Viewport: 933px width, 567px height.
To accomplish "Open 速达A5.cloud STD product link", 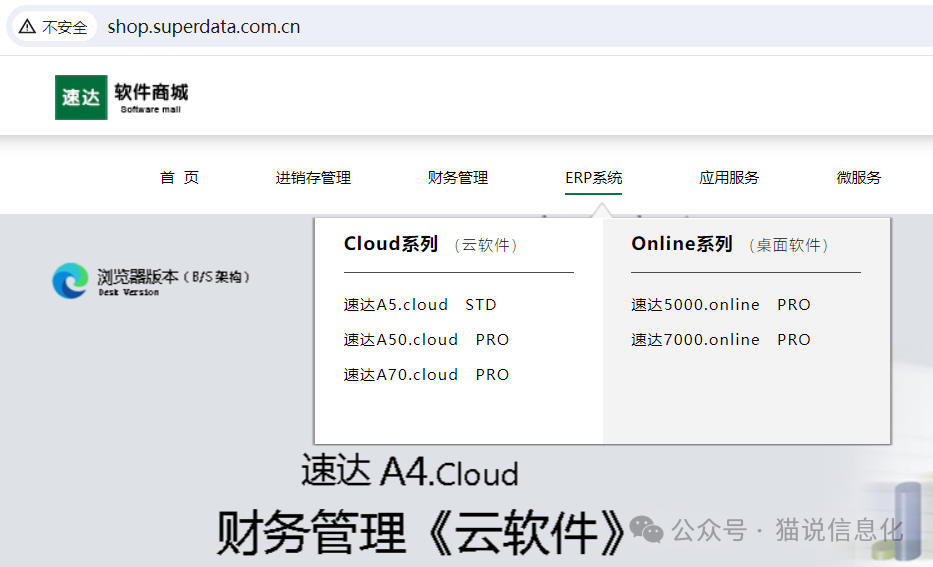I will (x=419, y=305).
